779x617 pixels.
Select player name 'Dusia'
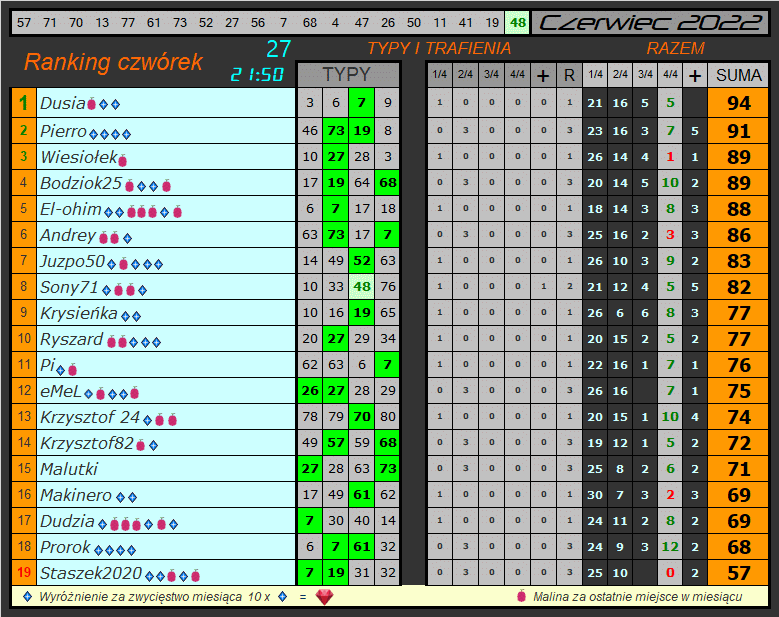coord(63,103)
